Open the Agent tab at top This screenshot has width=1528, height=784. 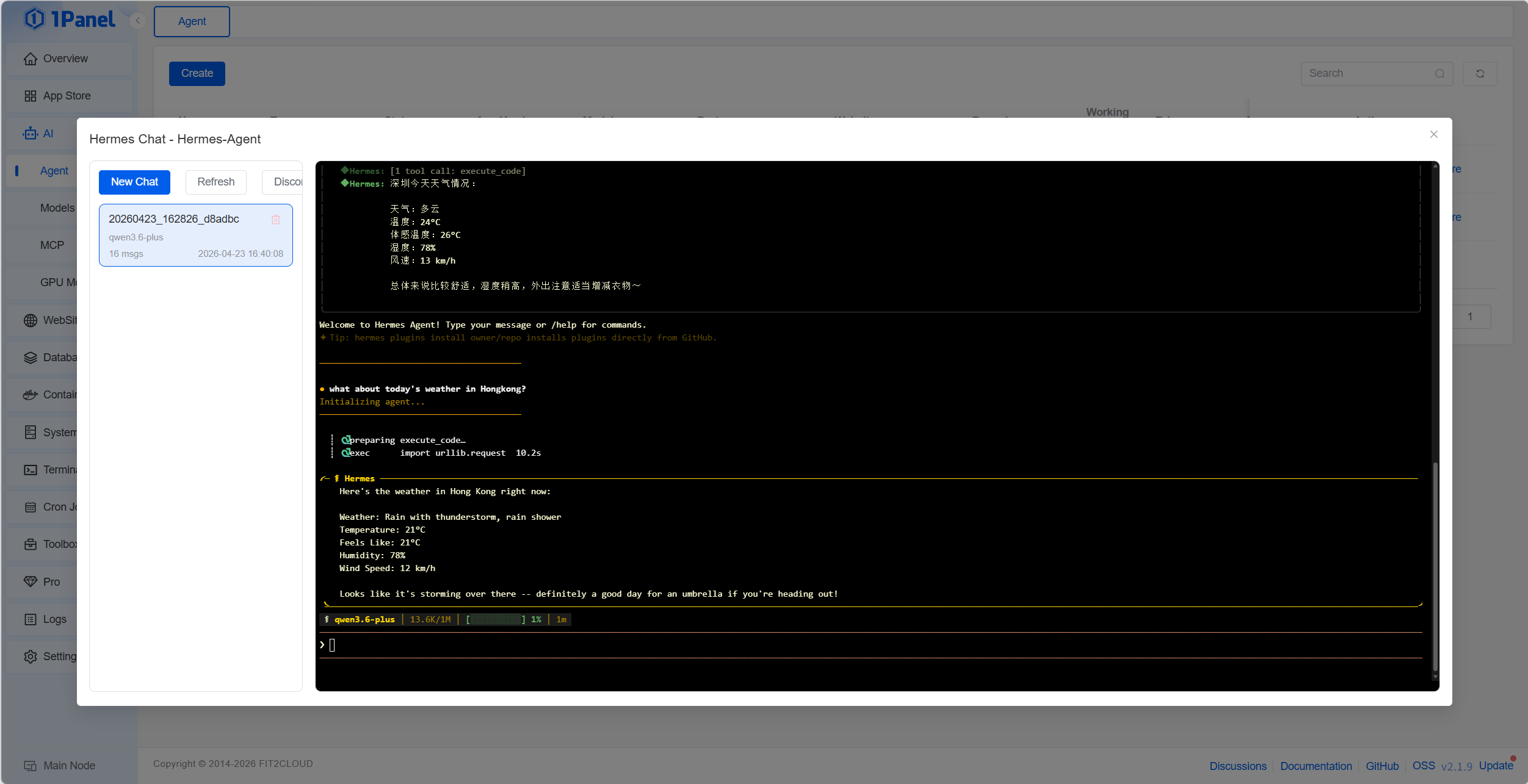pos(192,21)
